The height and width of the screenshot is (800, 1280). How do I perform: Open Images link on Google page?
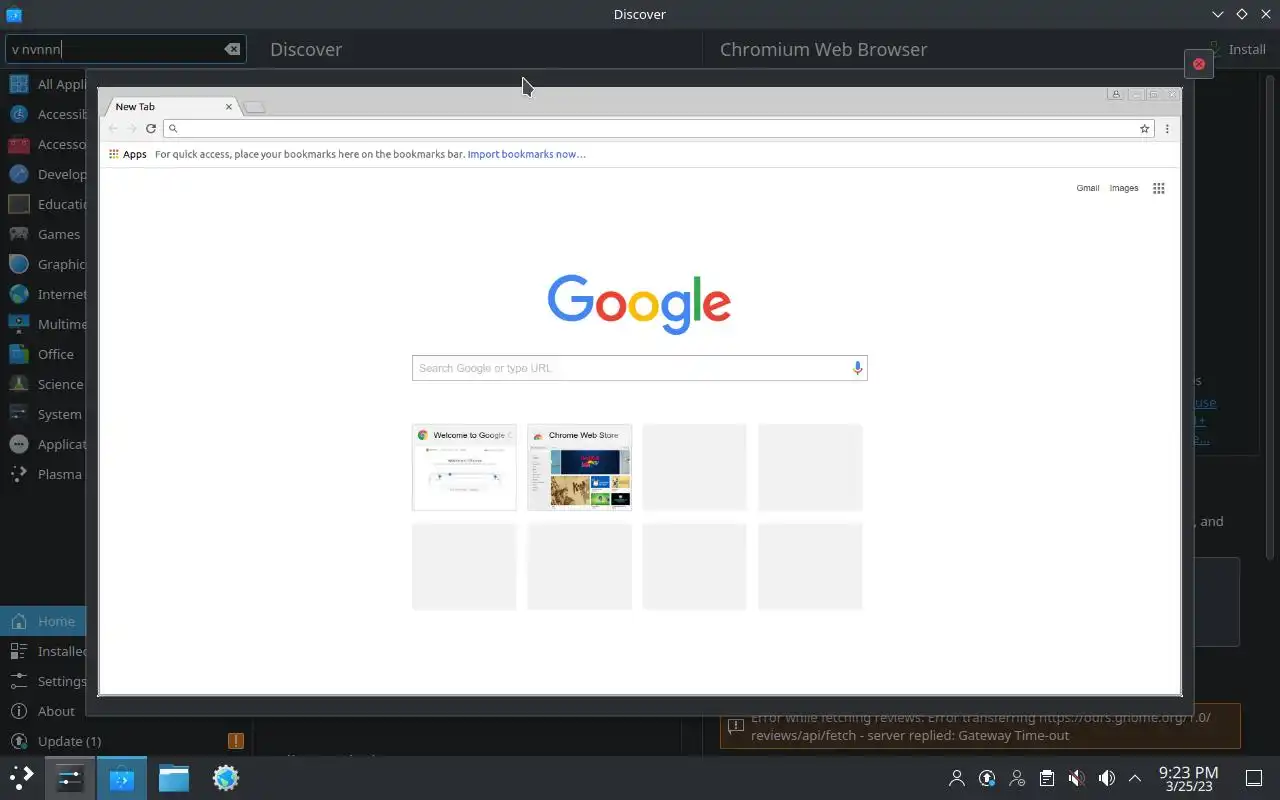click(1124, 188)
